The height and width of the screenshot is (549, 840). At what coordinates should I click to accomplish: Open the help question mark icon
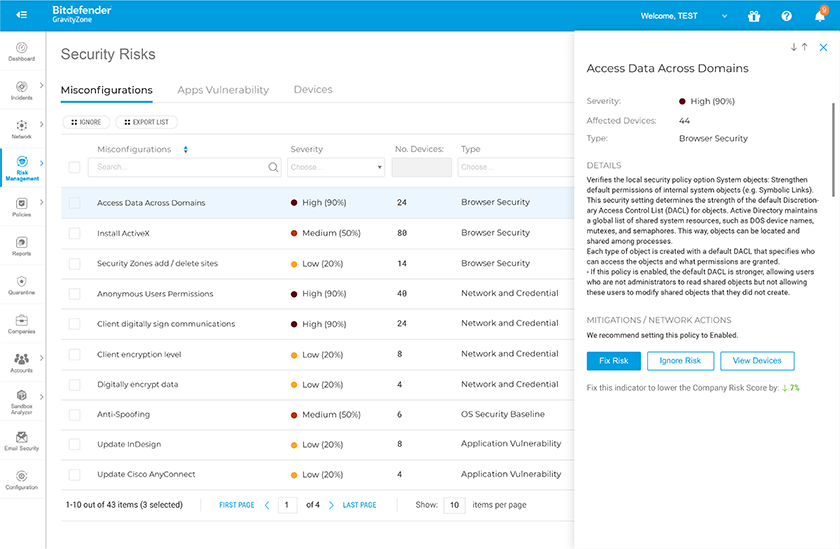click(786, 16)
